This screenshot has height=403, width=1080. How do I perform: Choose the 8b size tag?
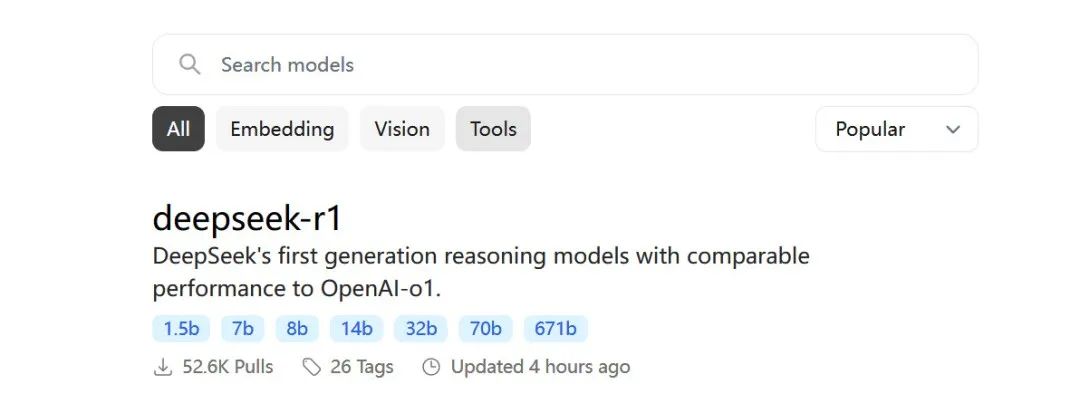click(x=297, y=329)
